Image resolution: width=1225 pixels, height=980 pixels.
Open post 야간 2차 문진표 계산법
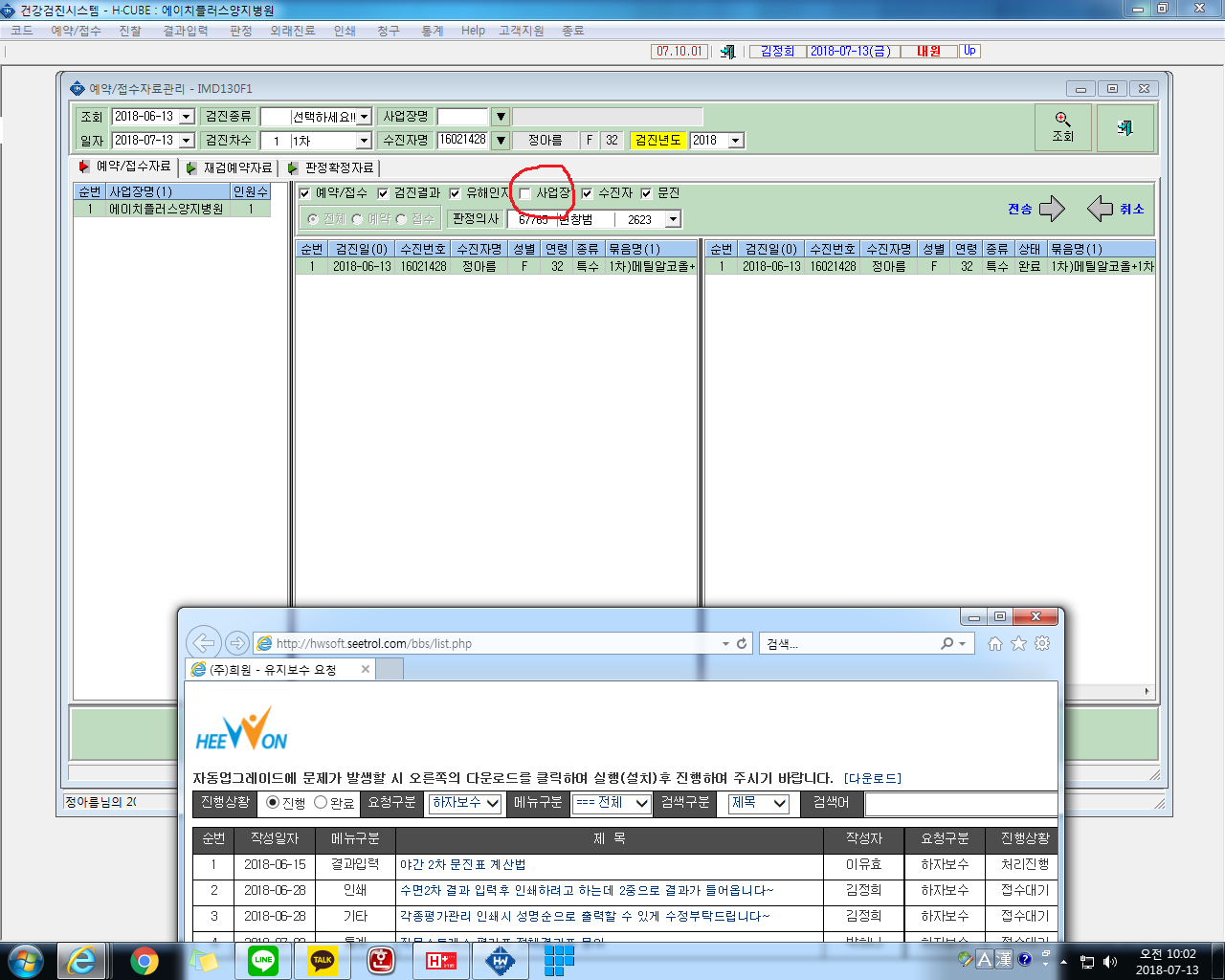pos(463,864)
